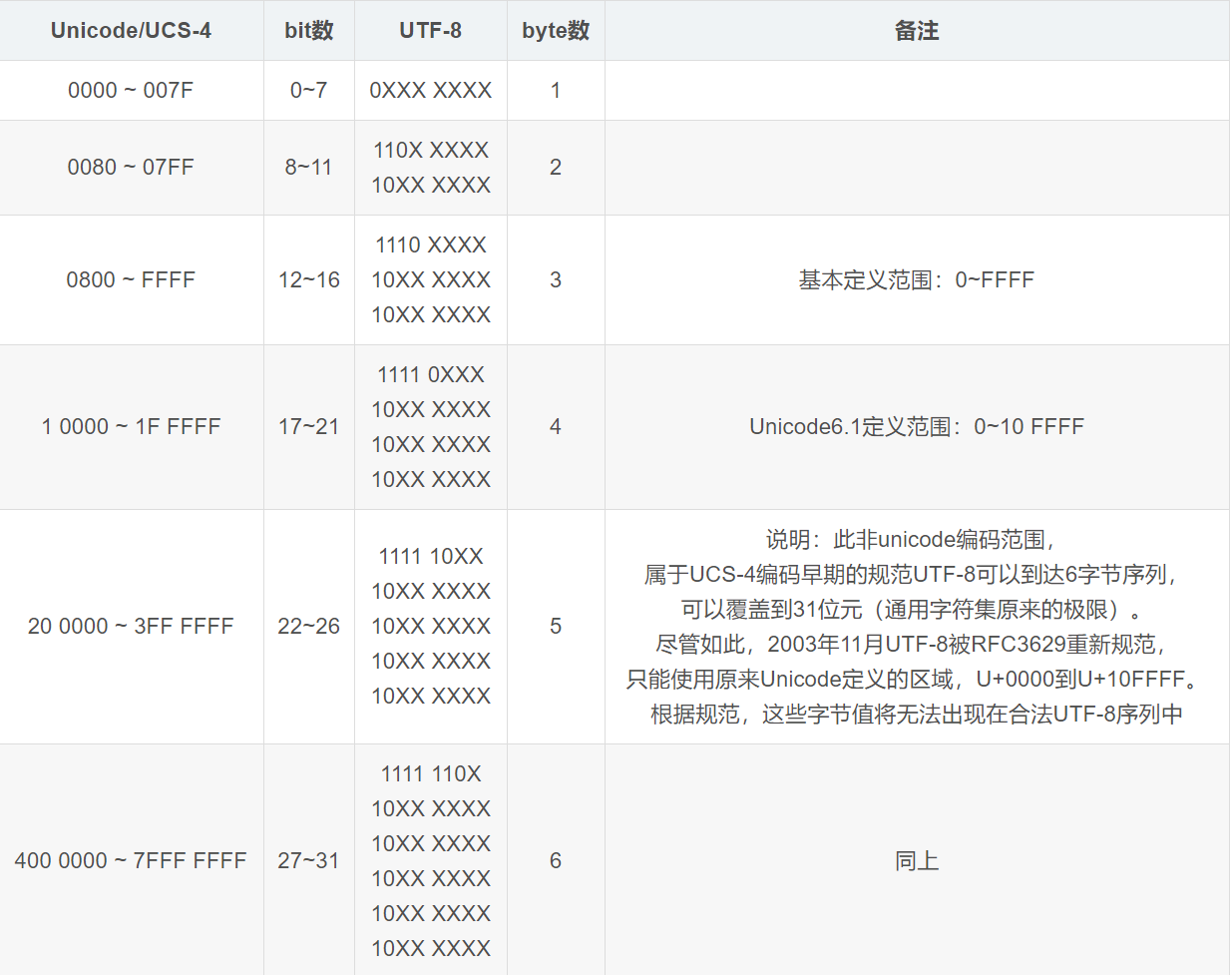Image resolution: width=1232 pixels, height=975 pixels.
Task: Click the bit range 27~31 cell
Action: (x=308, y=860)
